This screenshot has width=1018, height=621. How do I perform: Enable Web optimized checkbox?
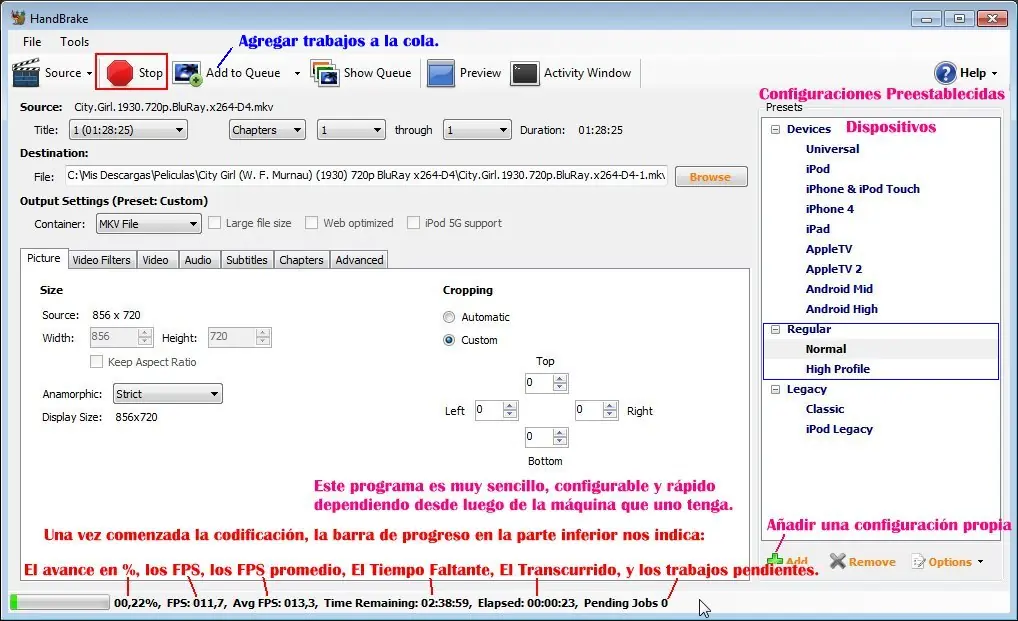click(312, 223)
